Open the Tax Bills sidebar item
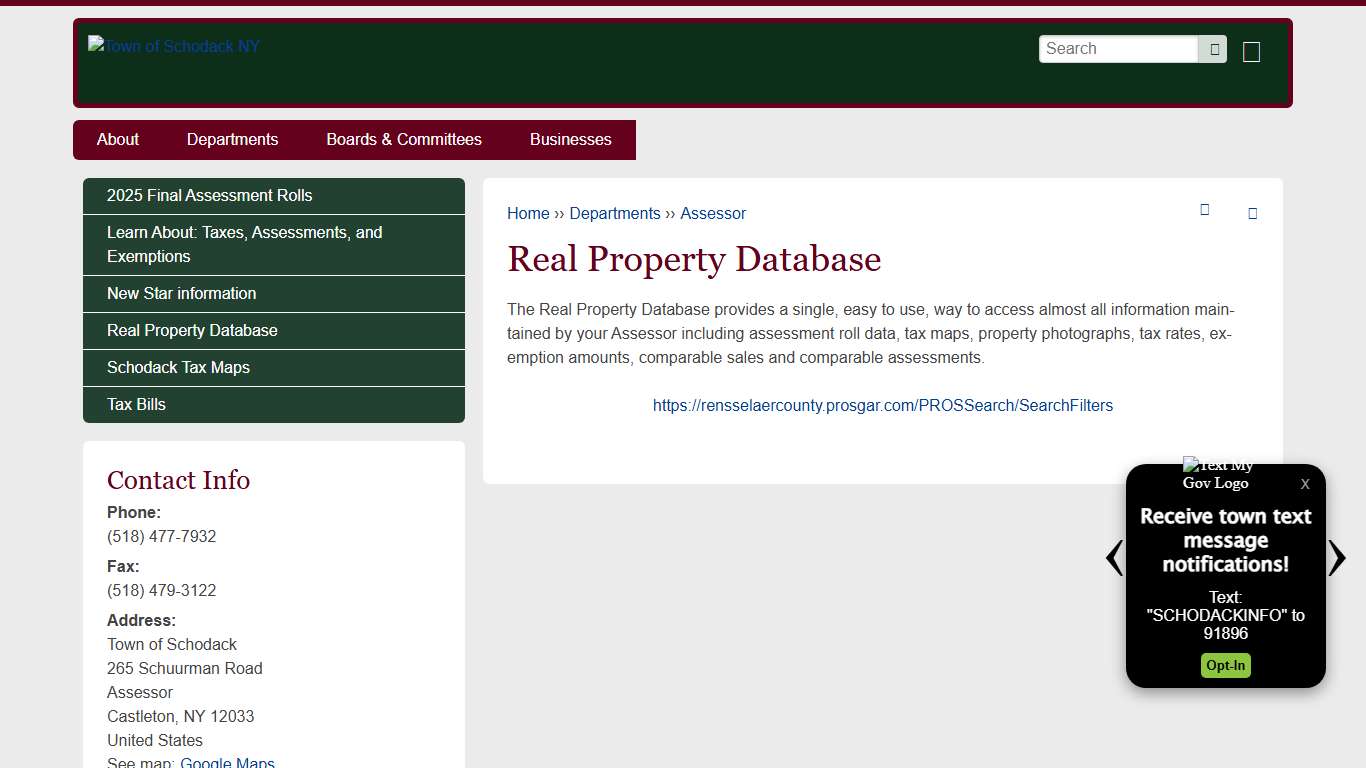The width and height of the screenshot is (1366, 768). pyautogui.click(x=136, y=404)
